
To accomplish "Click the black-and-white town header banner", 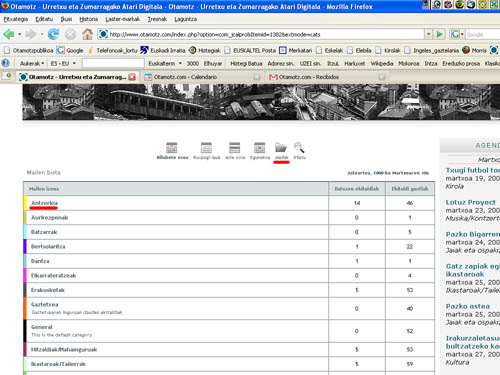I will (261, 102).
